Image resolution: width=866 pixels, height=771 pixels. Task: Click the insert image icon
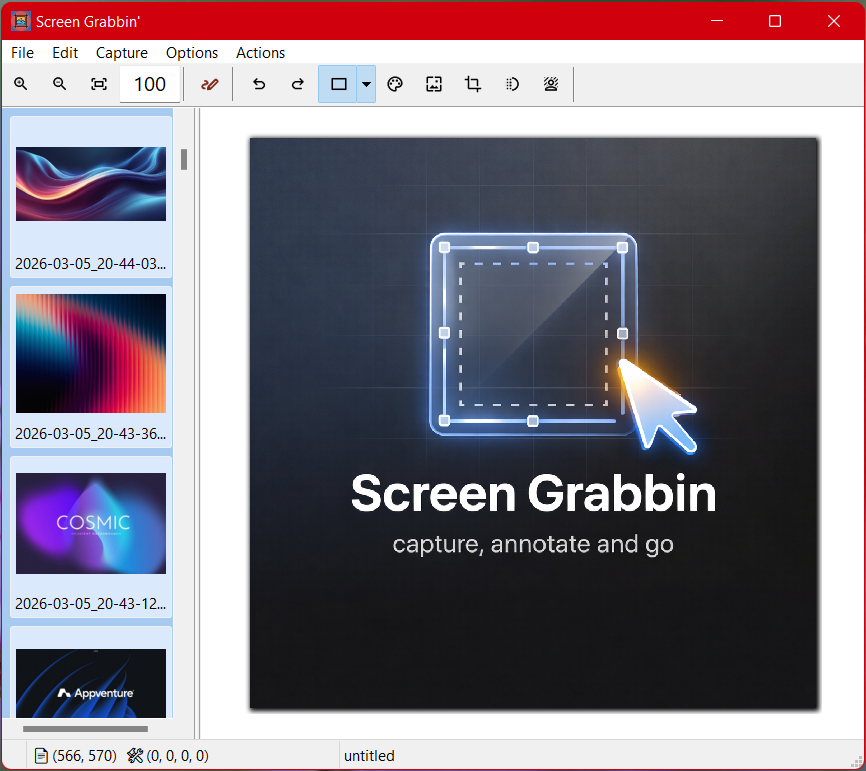click(x=434, y=84)
